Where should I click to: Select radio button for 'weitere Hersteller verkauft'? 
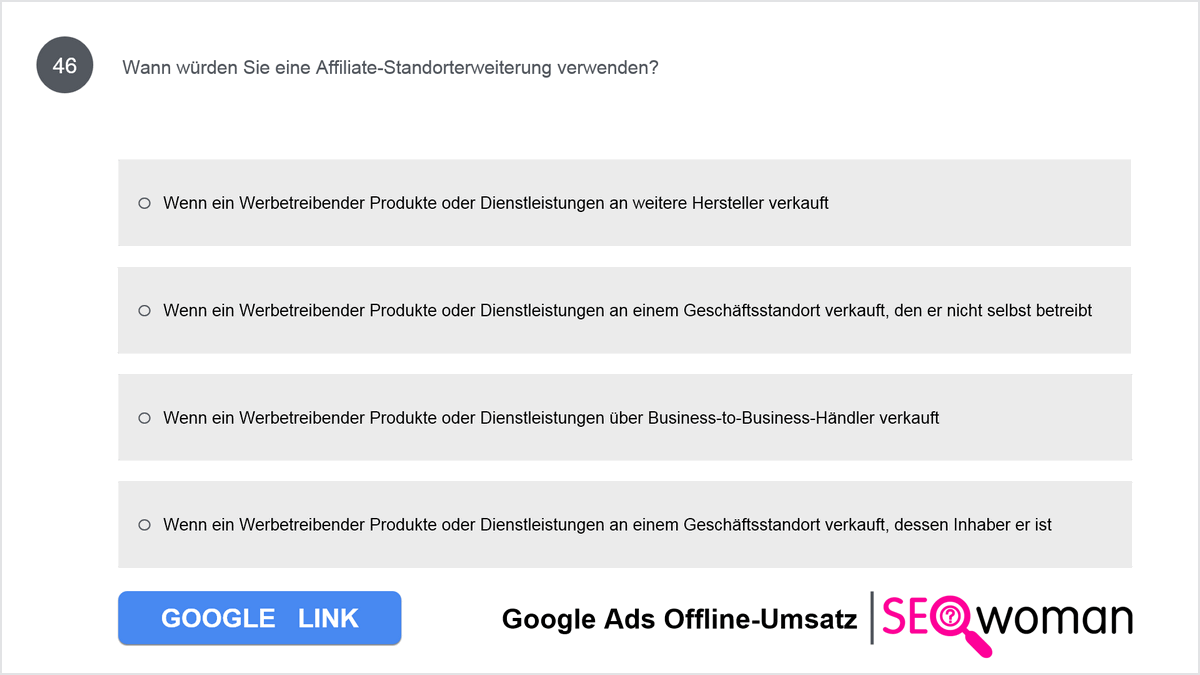click(144, 203)
